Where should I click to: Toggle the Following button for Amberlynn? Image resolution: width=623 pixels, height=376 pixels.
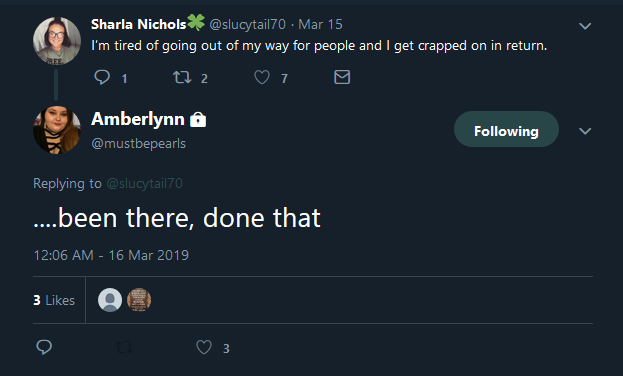click(506, 129)
